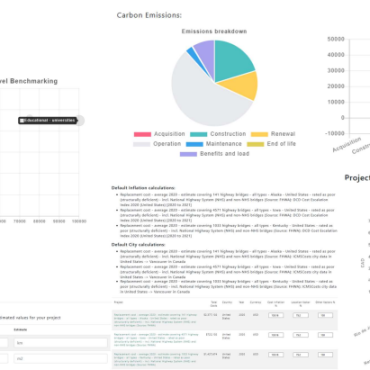
Task: Select the teal Construction pie slice
Action: pyautogui.click(x=232, y=60)
